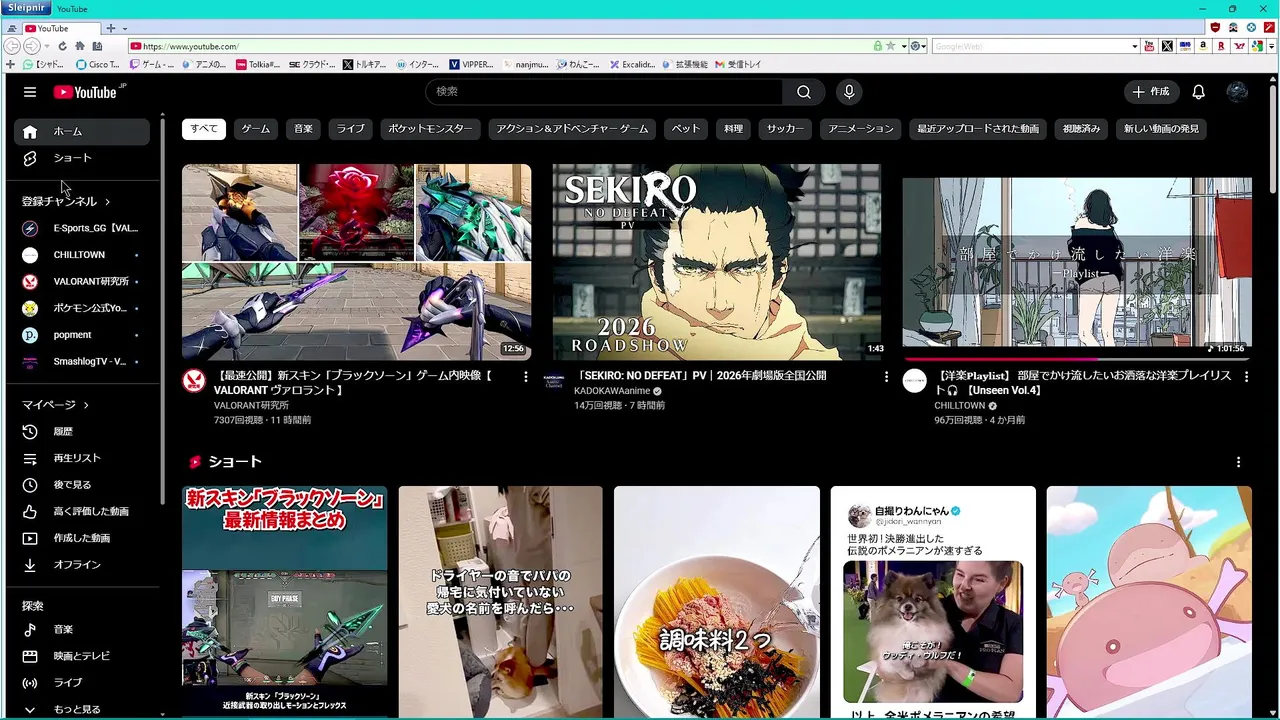The image size is (1280, 720).
Task: Click the browser back button
Action: pos(12,46)
